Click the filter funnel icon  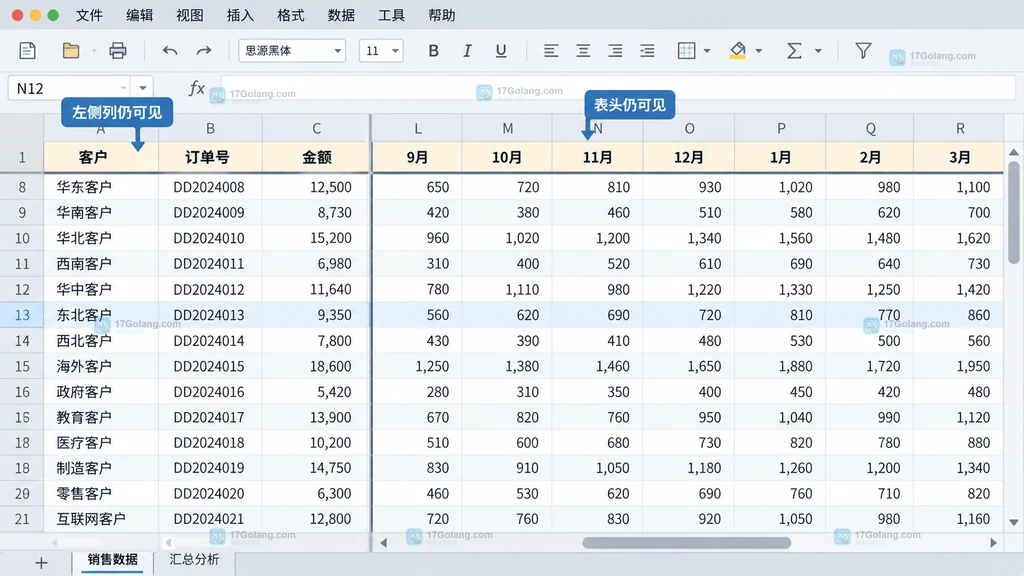863,50
